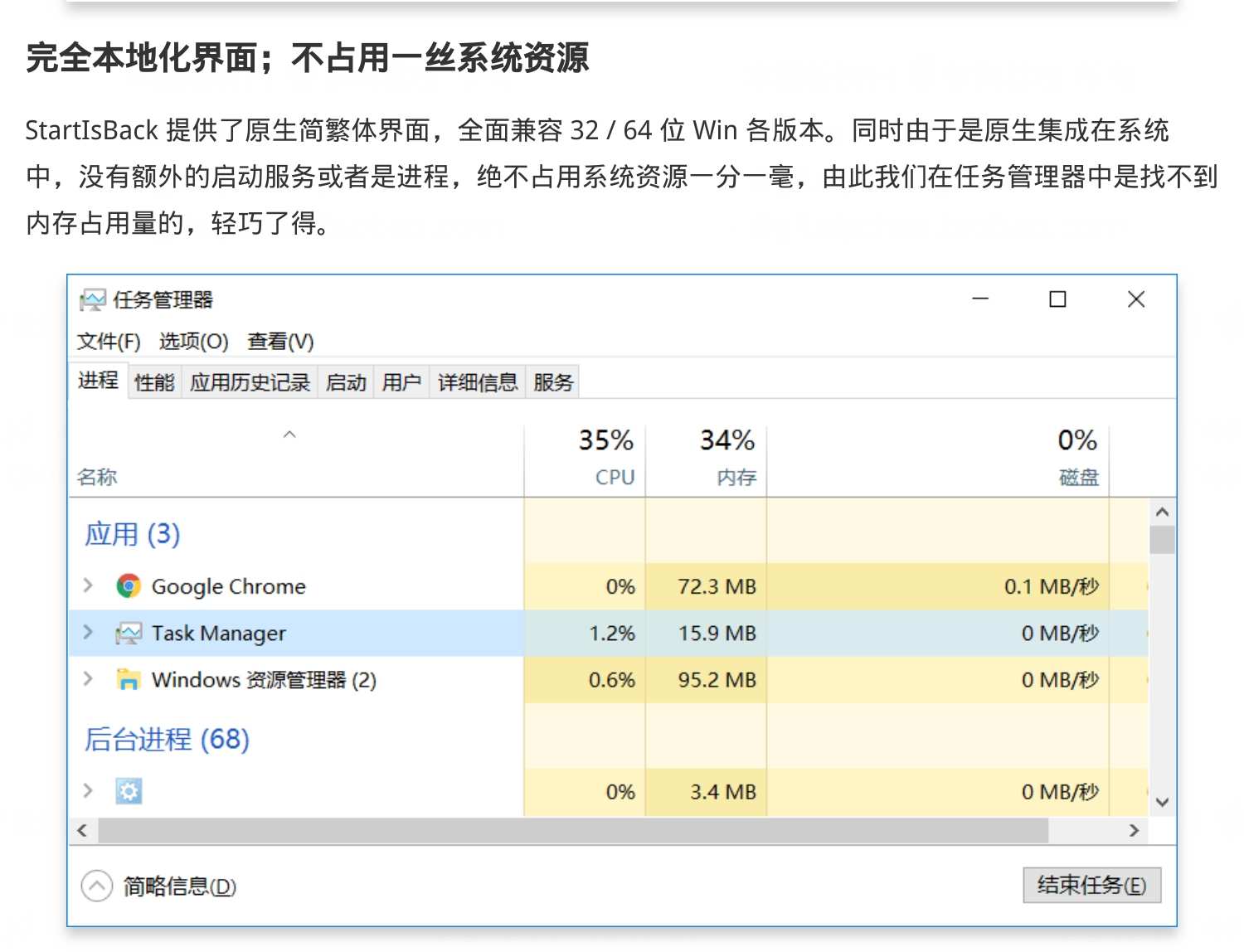Open the 启动 tab
This screenshot has height=952, width=1244.
pos(346,382)
